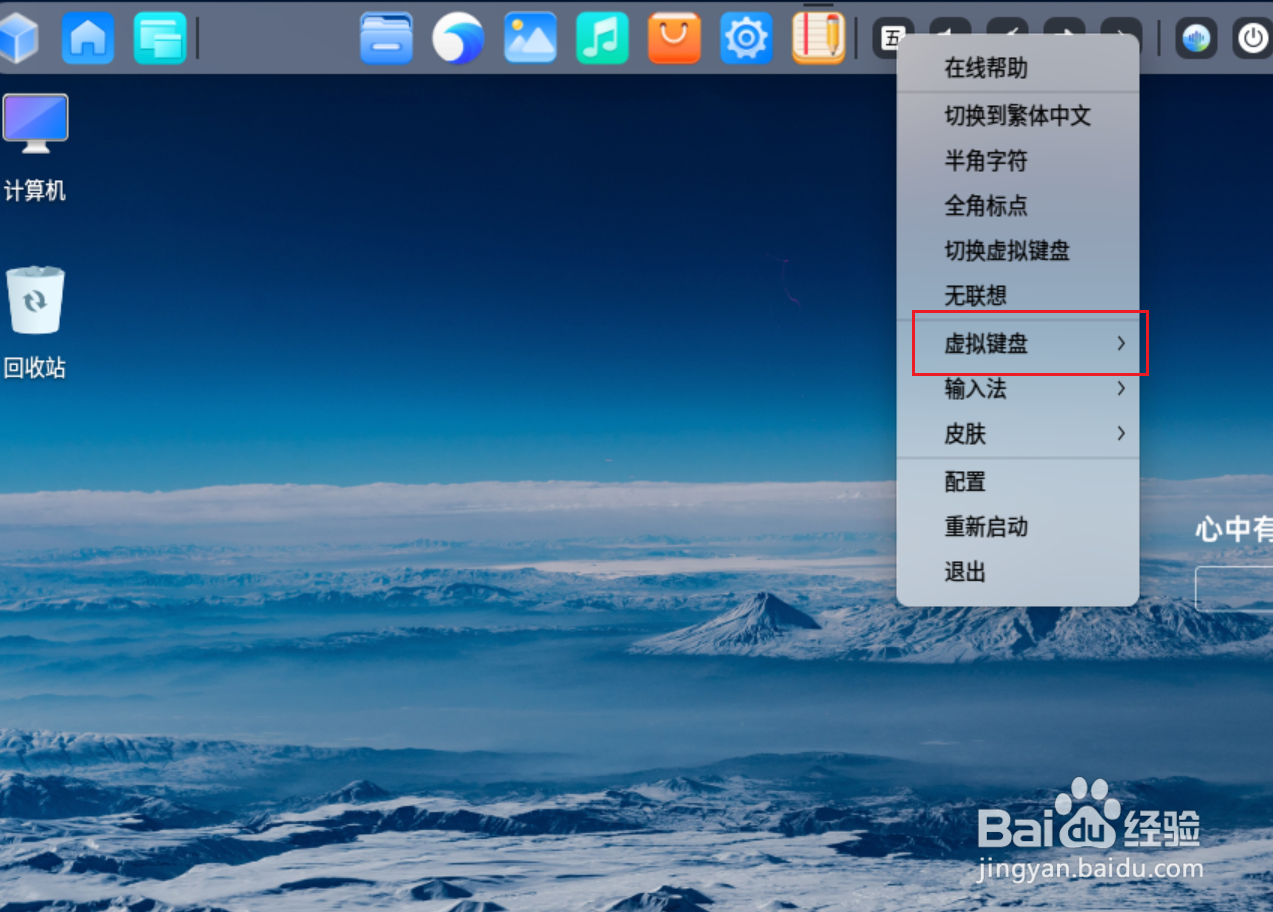This screenshot has width=1273, height=912.
Task: Open the file manager from the dock
Action: 387,37
